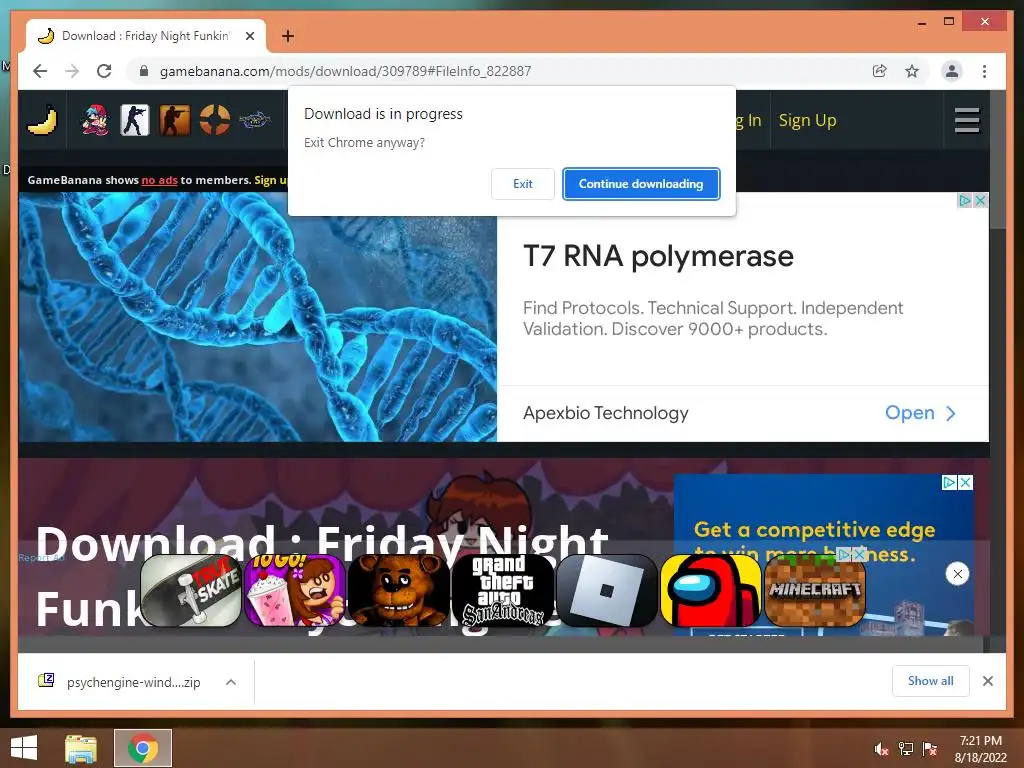The image size is (1024, 768).
Task: Open a new browser tab
Action: pyautogui.click(x=287, y=36)
